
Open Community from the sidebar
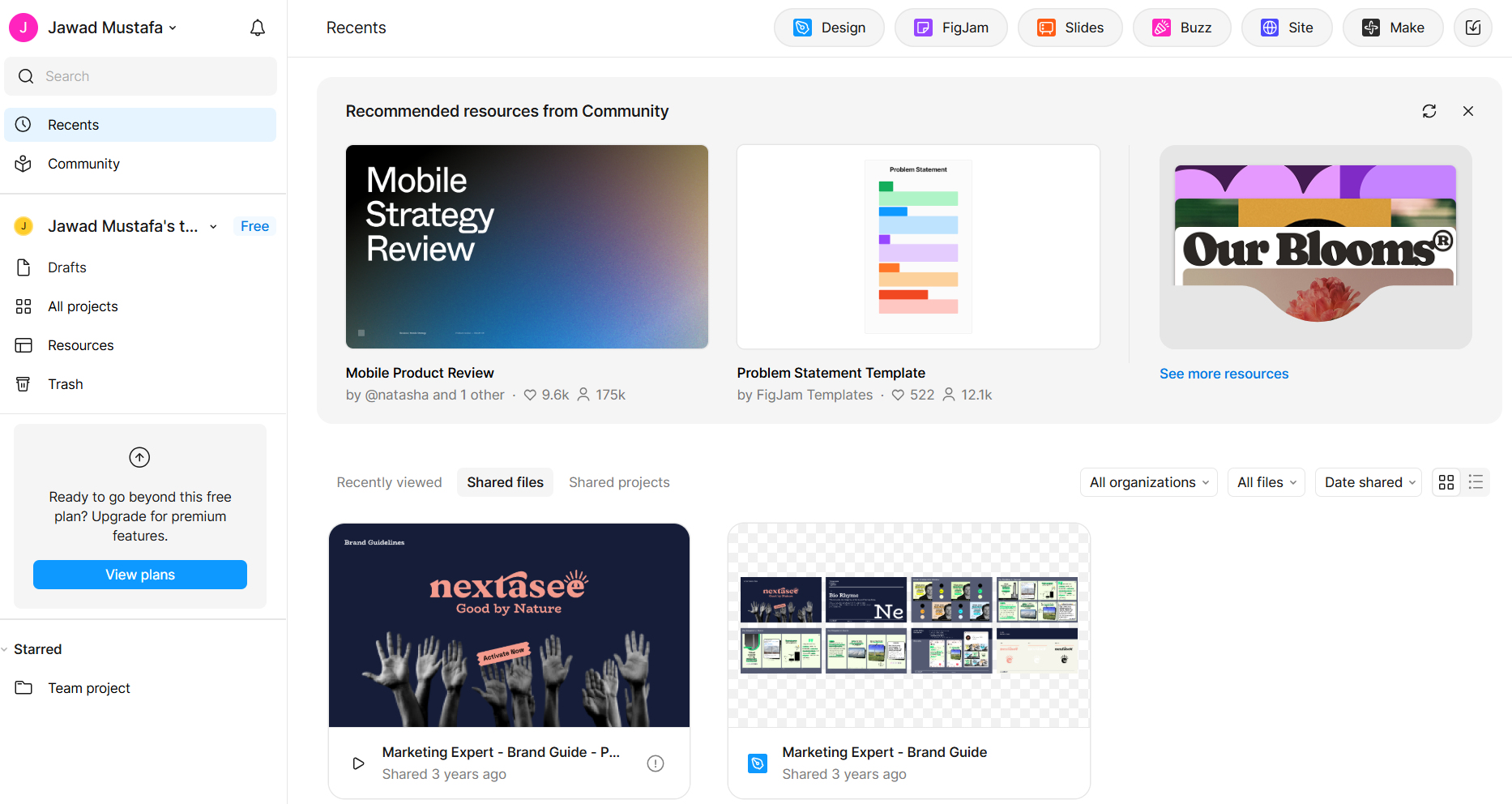point(140,164)
